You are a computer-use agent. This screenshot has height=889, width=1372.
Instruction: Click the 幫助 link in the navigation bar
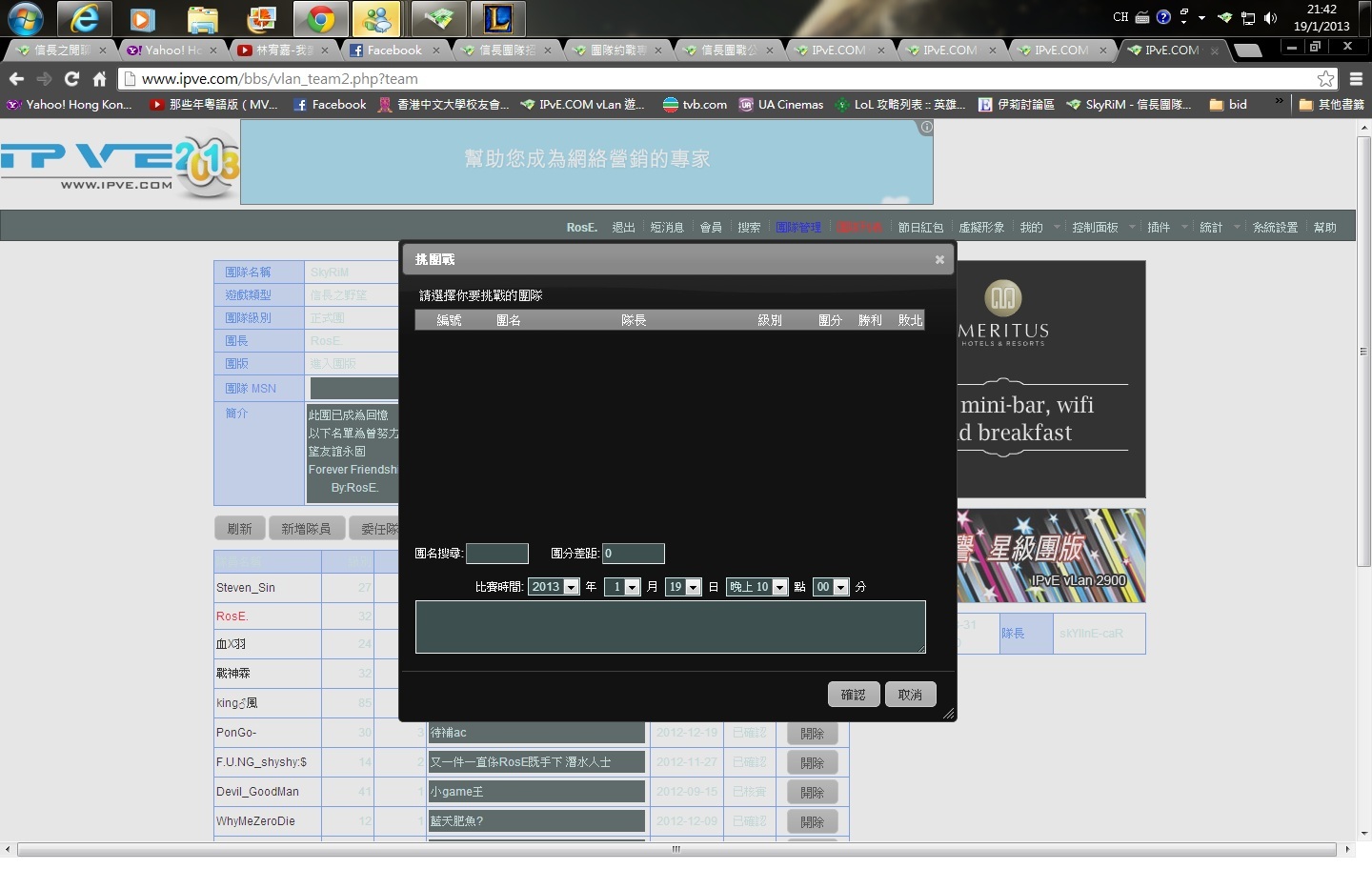1325,228
